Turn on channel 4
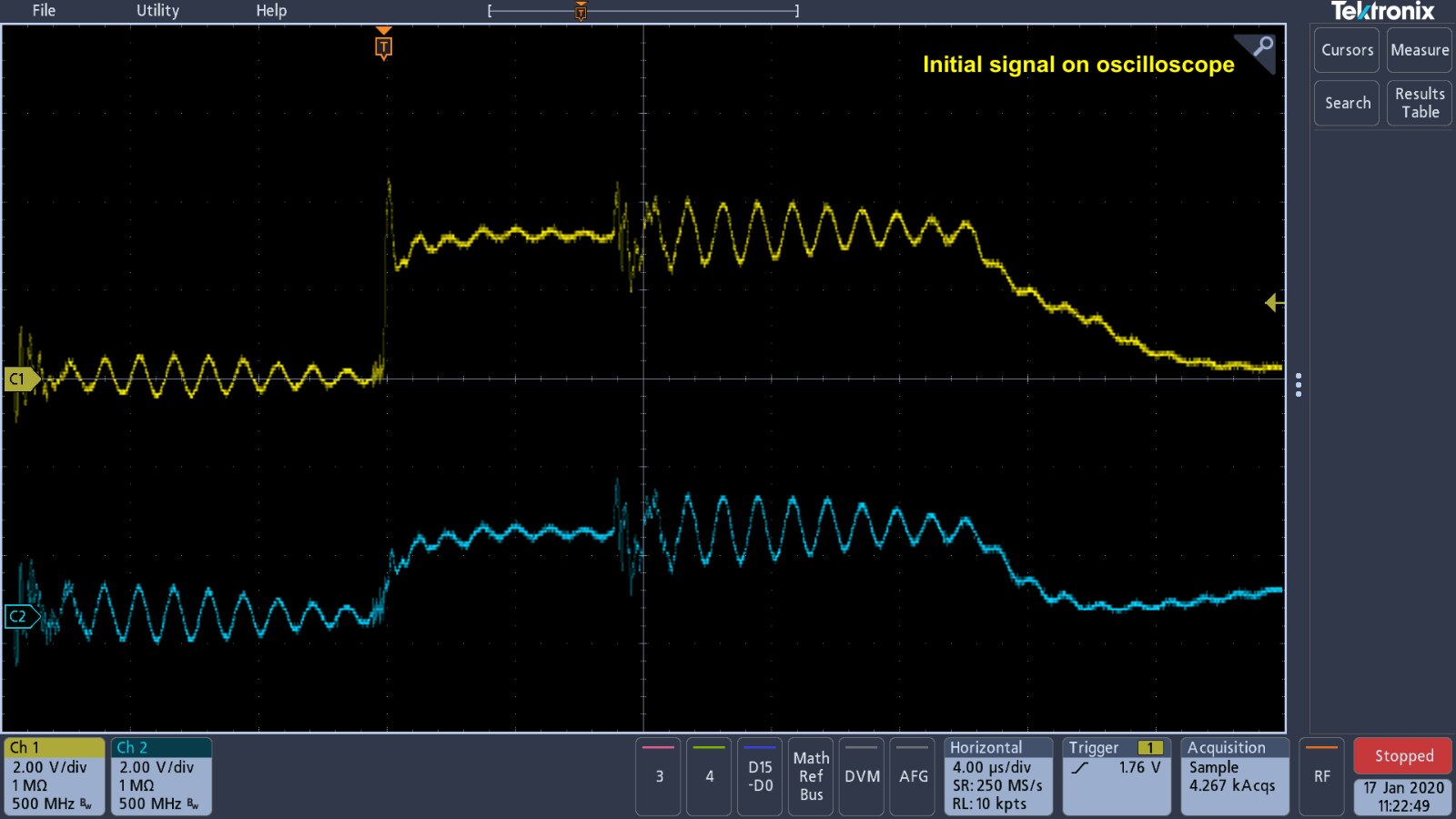 709,775
